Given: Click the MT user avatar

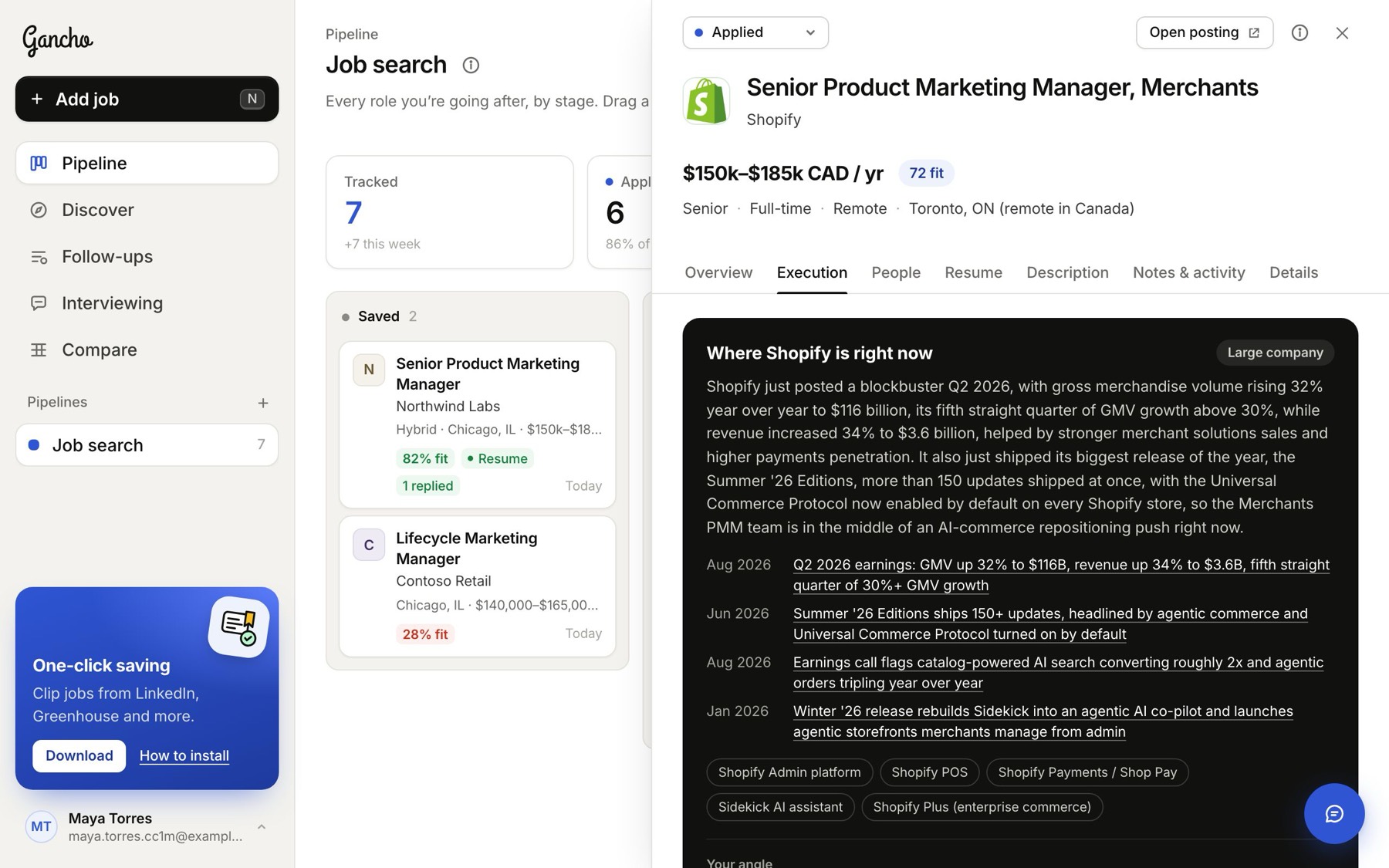Looking at the screenshot, I should click(x=42, y=827).
